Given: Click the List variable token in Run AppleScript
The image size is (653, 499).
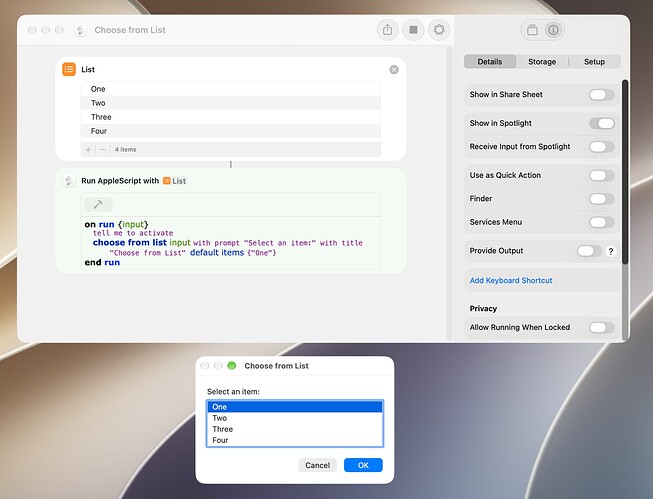Looking at the screenshot, I should pyautogui.click(x=174, y=181).
